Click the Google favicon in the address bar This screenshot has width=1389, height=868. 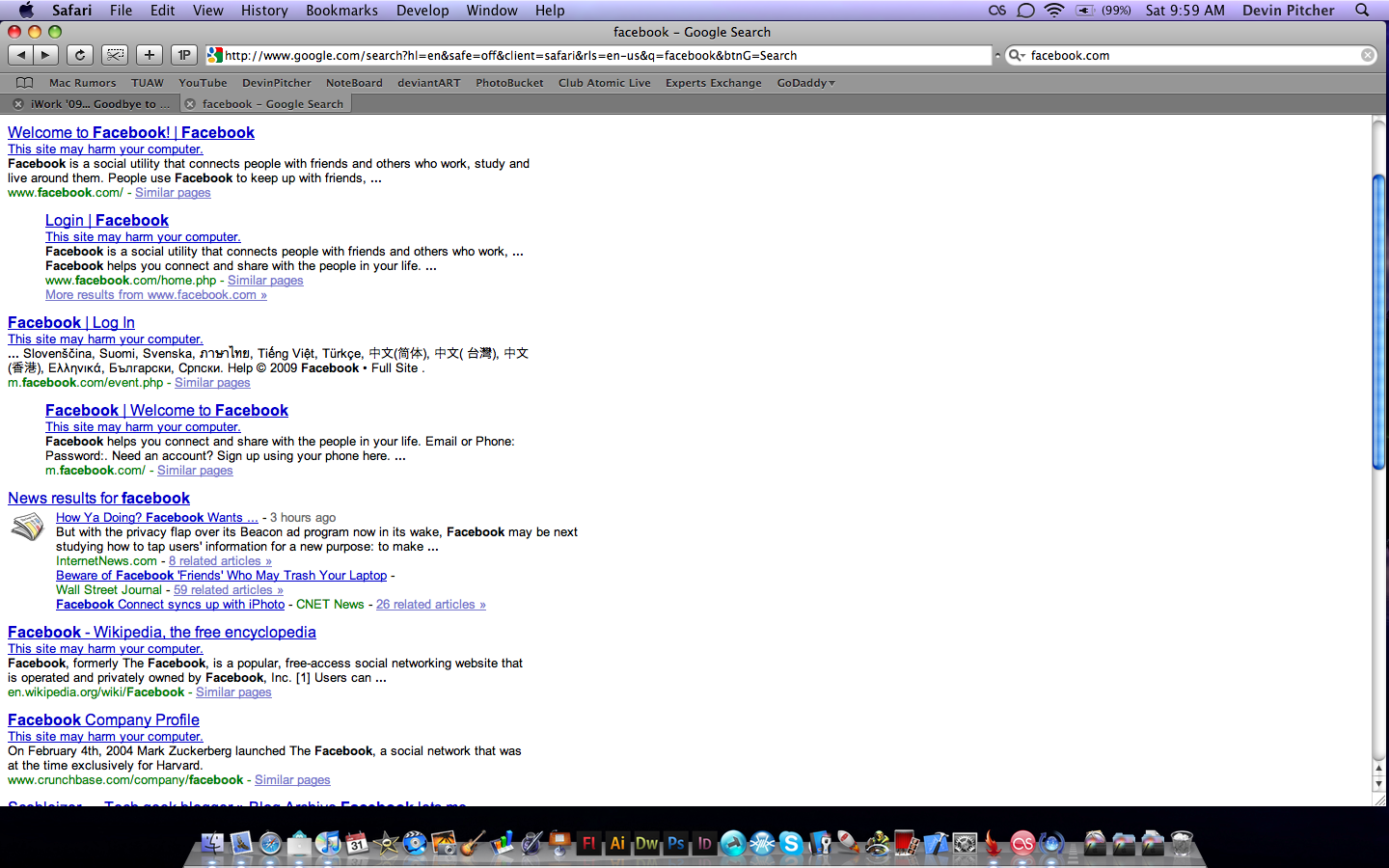pos(215,55)
